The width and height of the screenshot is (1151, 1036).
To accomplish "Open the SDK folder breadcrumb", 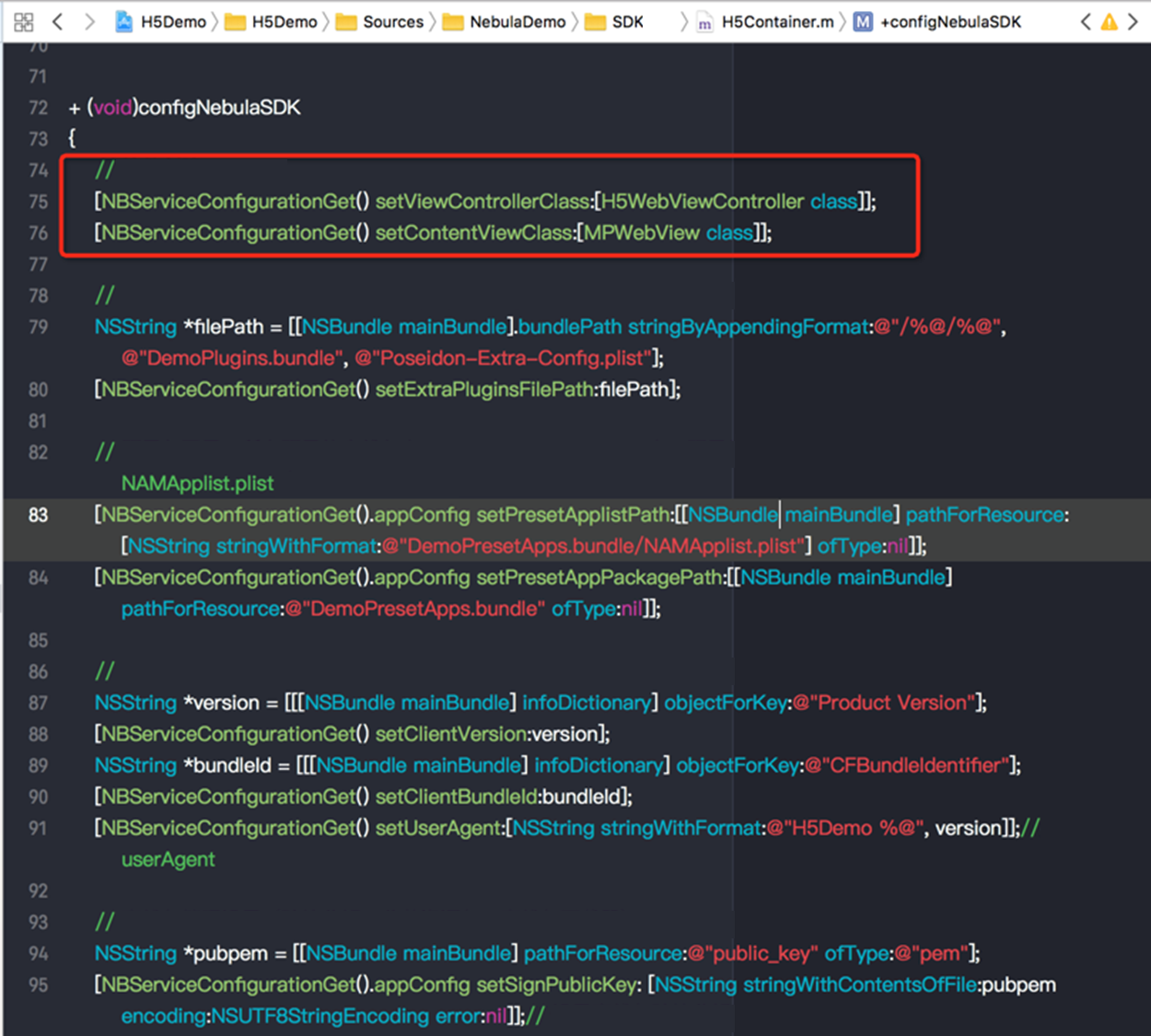I will (x=615, y=21).
